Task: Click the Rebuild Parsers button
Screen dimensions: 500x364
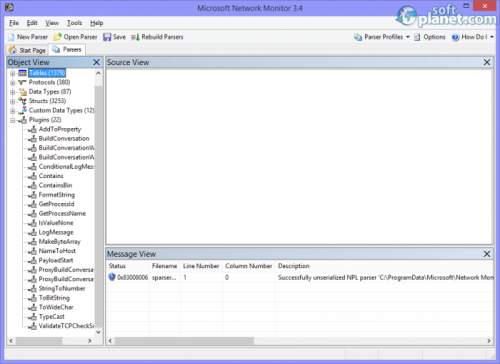Action: pos(157,37)
